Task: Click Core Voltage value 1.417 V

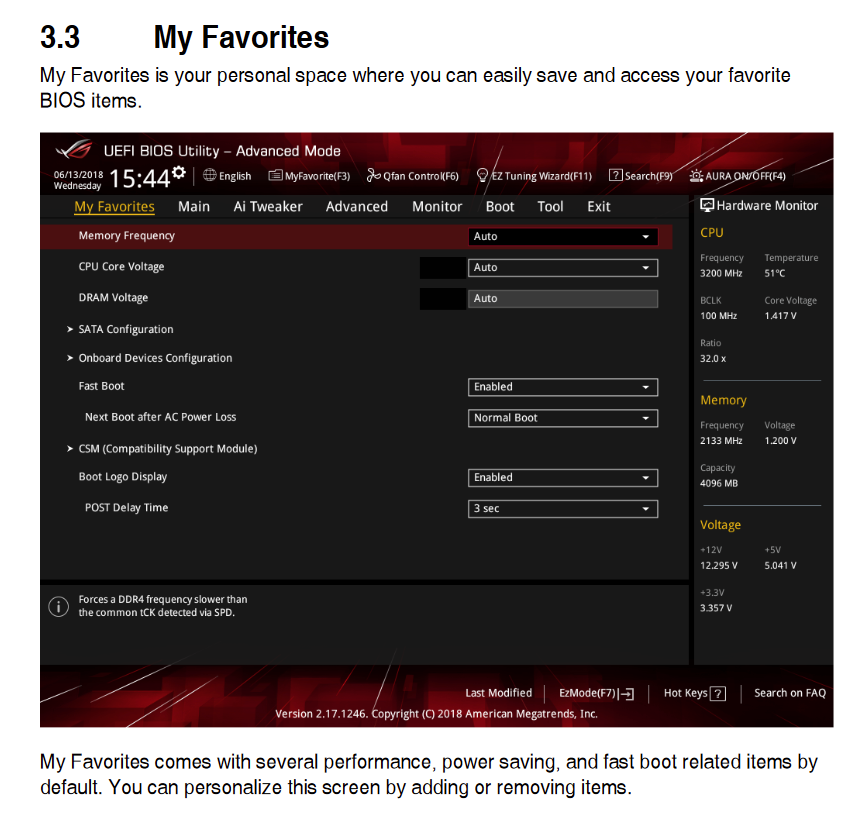Action: 780,316
